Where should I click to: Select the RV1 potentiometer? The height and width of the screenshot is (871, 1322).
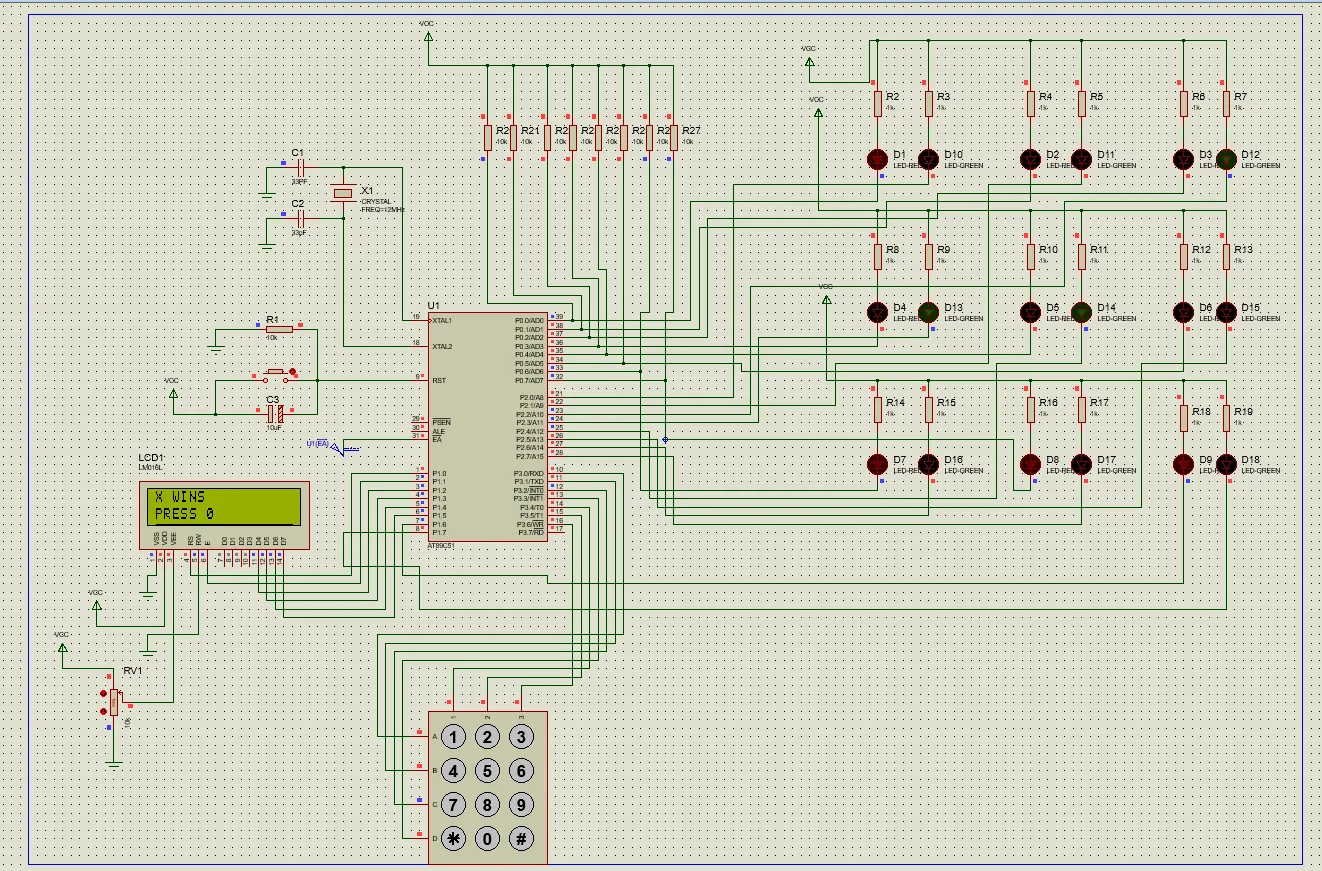point(114,702)
